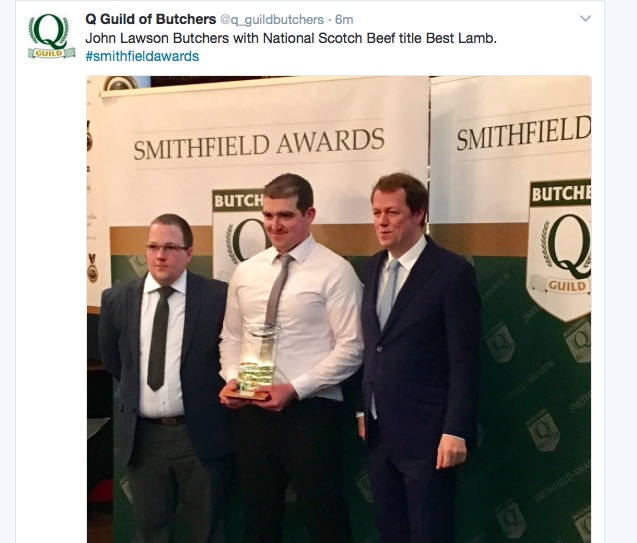This screenshot has height=543, width=637.
Task: Open the 6m timestamp permalink
Action: (x=344, y=19)
